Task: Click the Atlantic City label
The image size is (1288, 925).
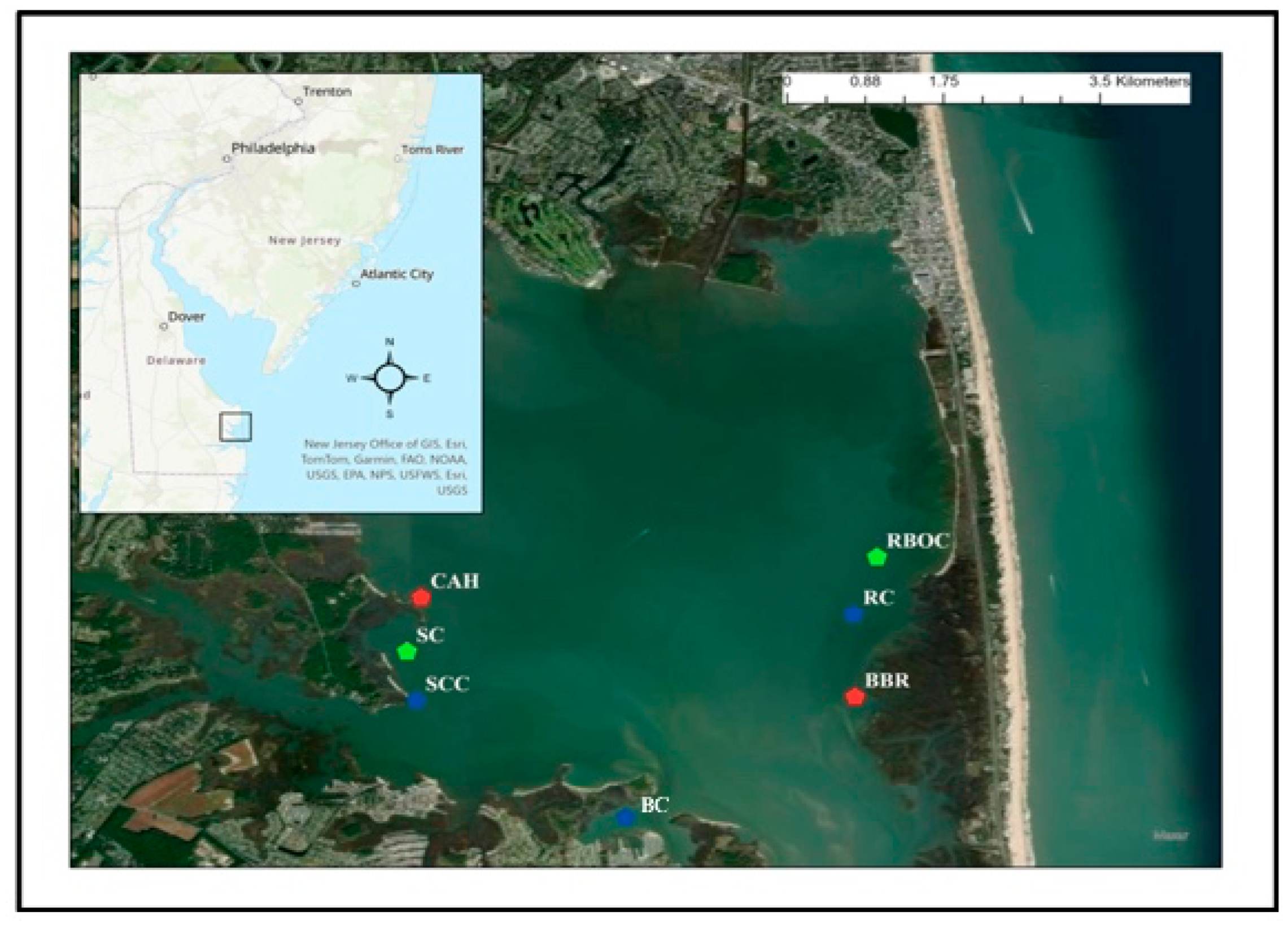Action: coord(396,275)
